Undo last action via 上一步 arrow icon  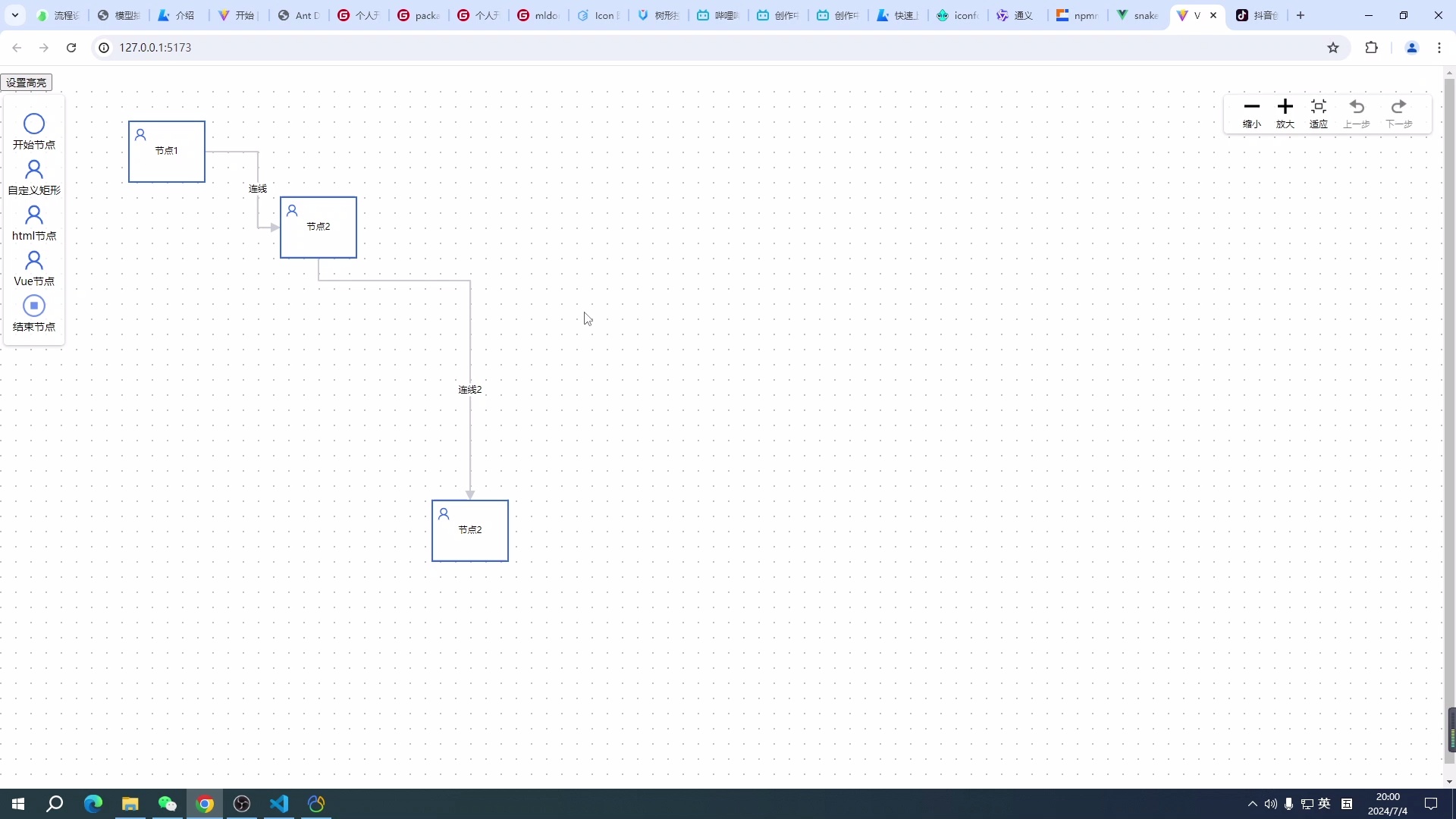[x=1357, y=107]
